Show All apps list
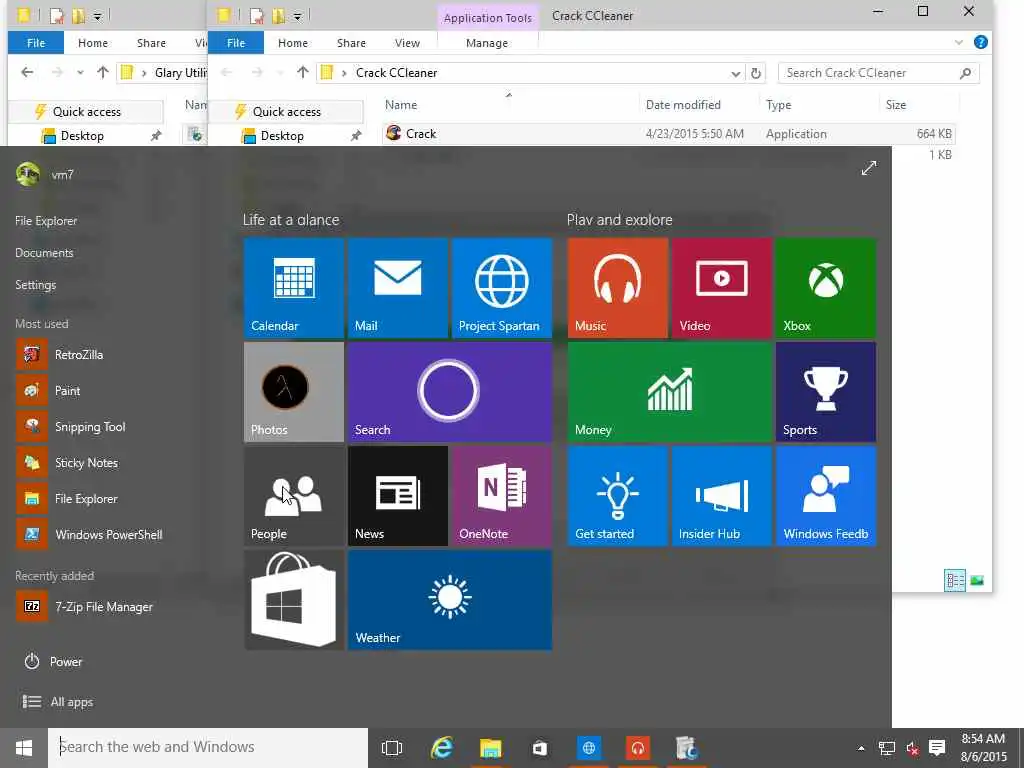Viewport: 1024px width, 768px height. click(x=58, y=702)
